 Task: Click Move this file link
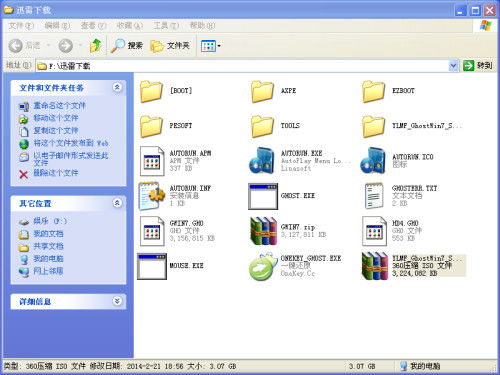point(56,118)
